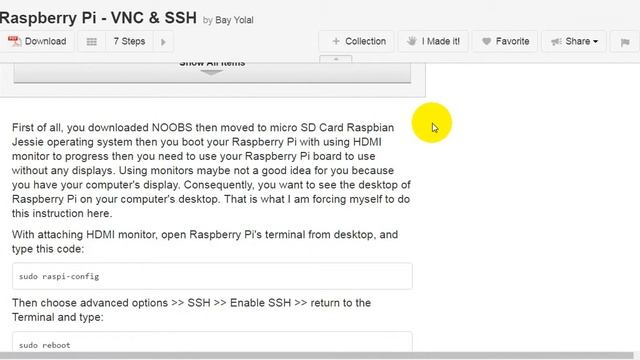Mark the instructable as Favorite
The image size is (640, 360).
pos(505,41)
